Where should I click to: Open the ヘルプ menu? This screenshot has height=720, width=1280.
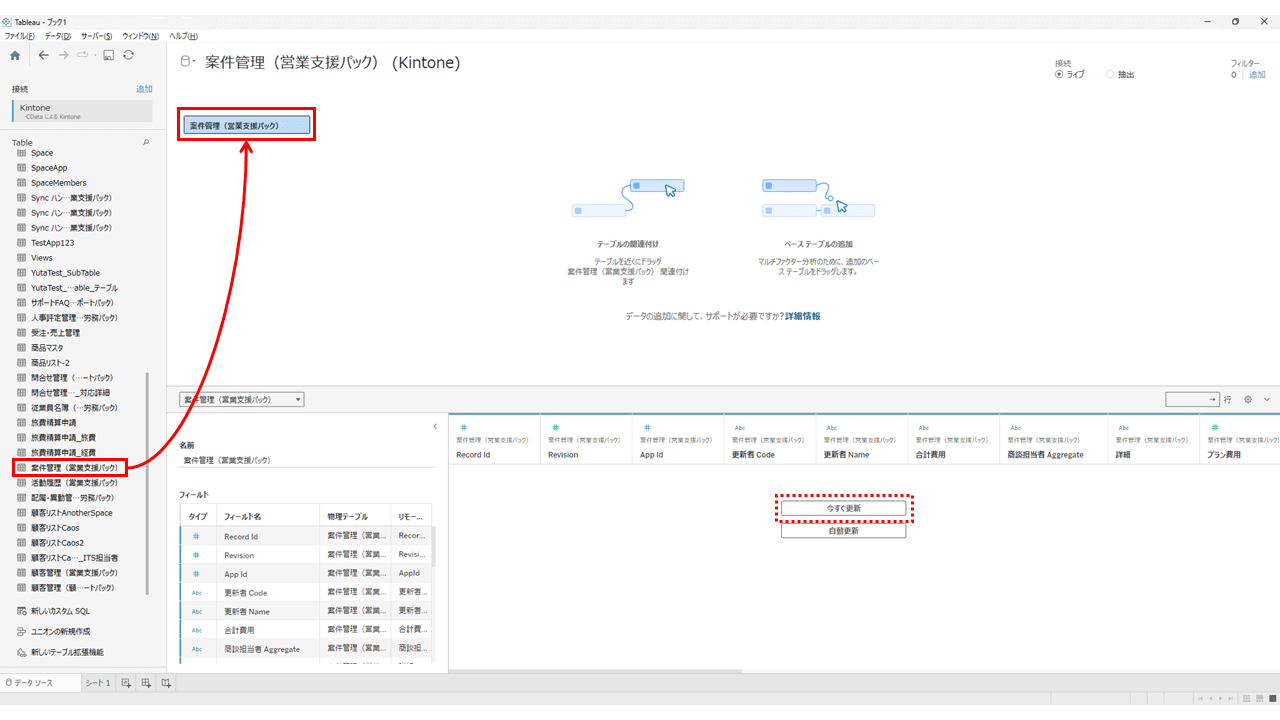pyautogui.click(x=183, y=36)
